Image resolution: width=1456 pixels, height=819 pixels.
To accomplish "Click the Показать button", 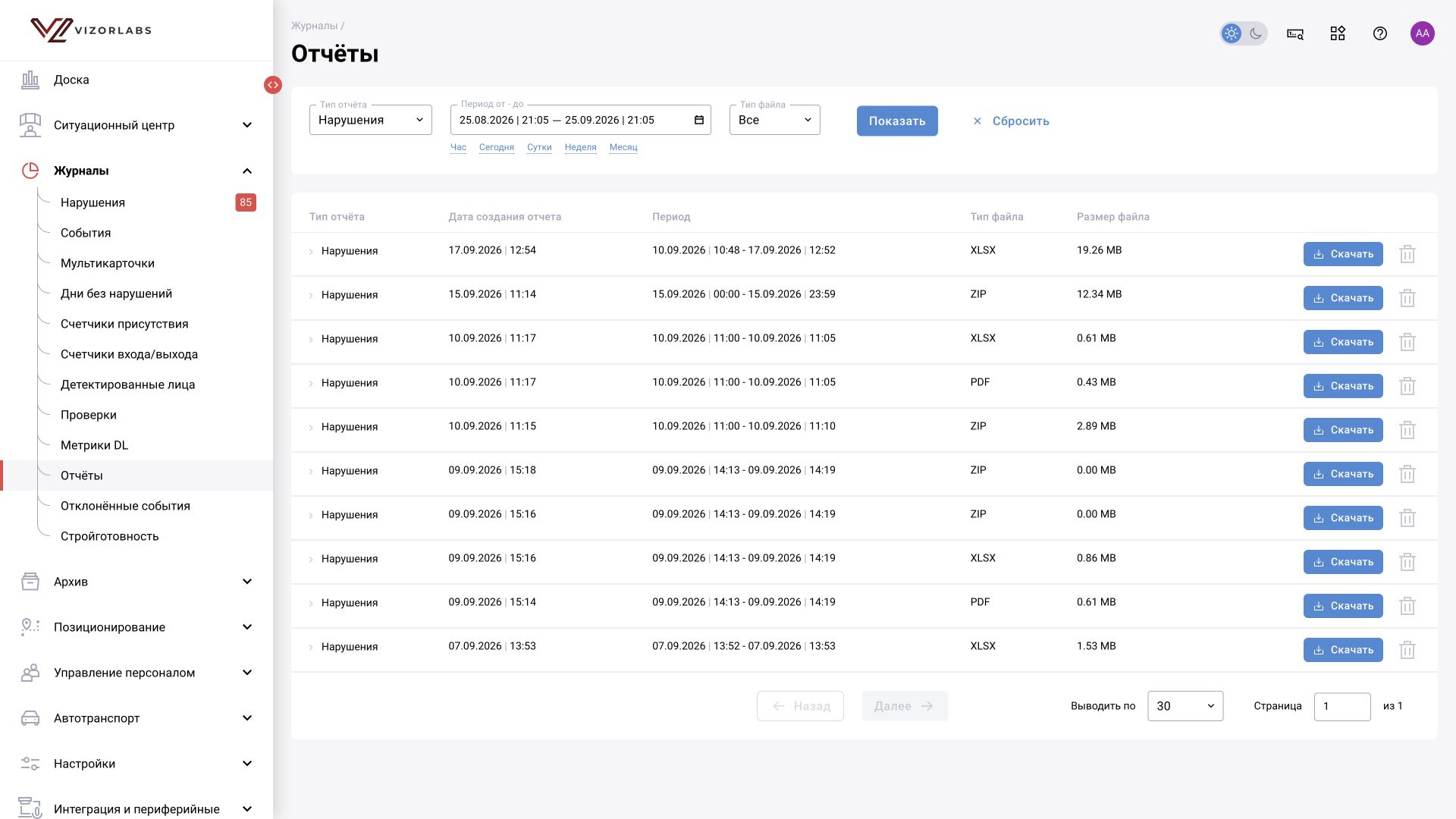I will click(897, 121).
